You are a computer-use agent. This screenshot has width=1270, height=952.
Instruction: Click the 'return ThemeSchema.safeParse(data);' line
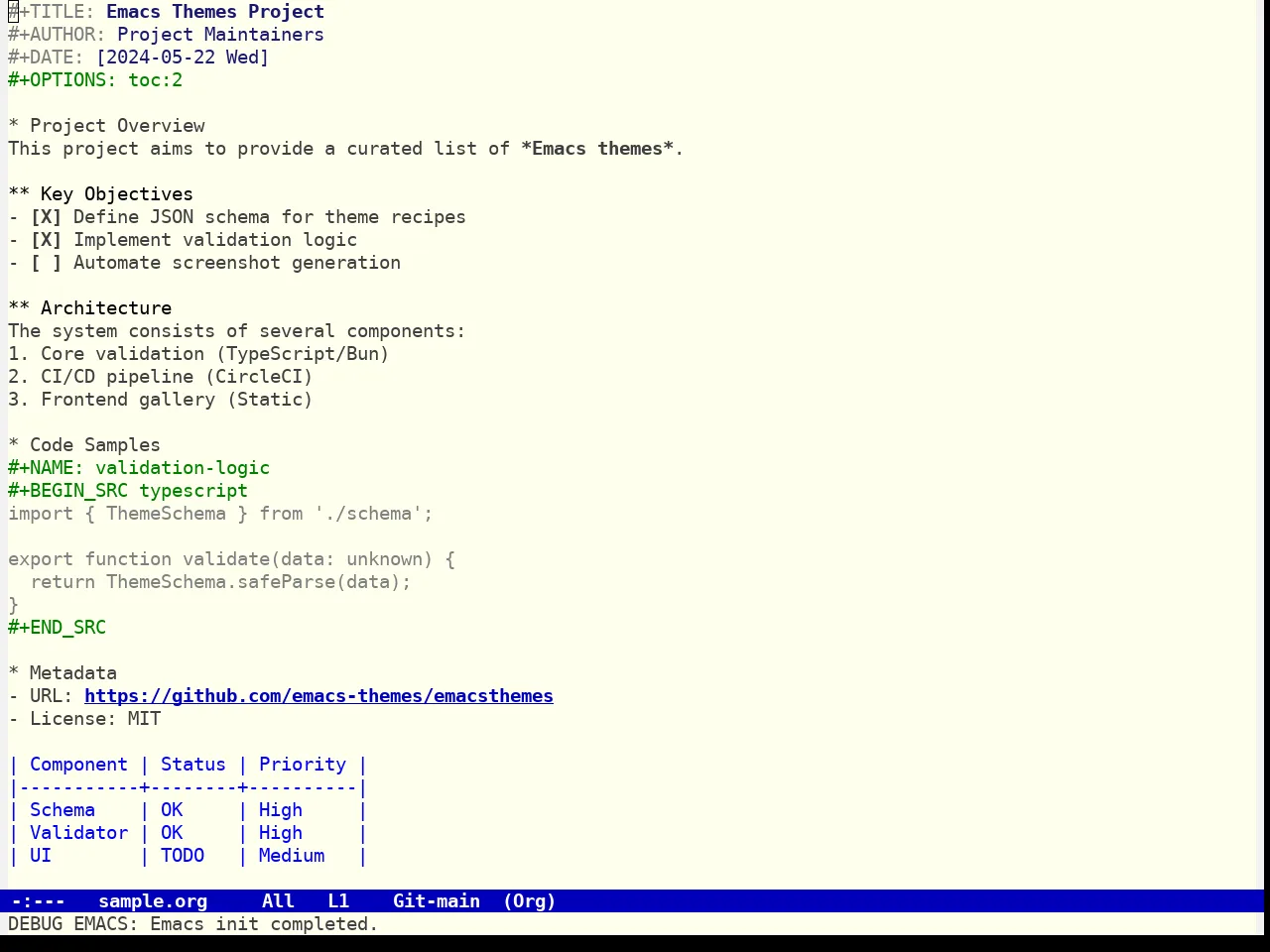coord(220,582)
